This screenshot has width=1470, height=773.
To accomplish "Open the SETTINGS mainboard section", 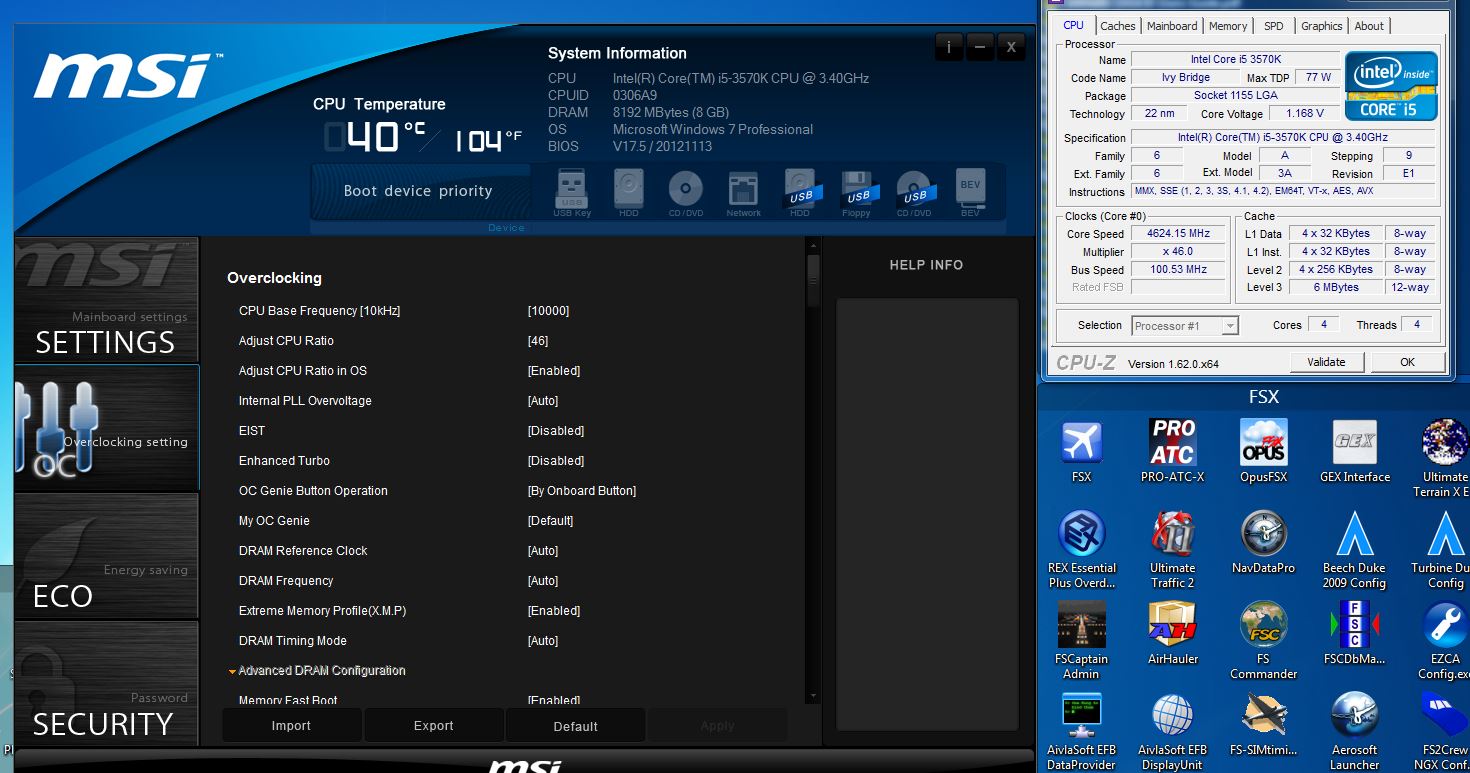I will 107,300.
